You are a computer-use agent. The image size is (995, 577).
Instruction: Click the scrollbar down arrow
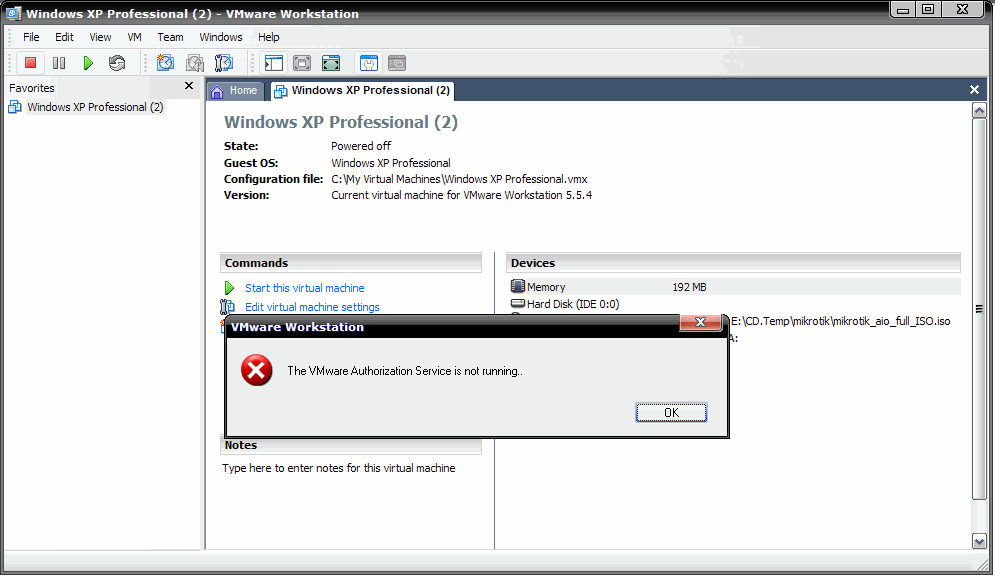click(979, 541)
